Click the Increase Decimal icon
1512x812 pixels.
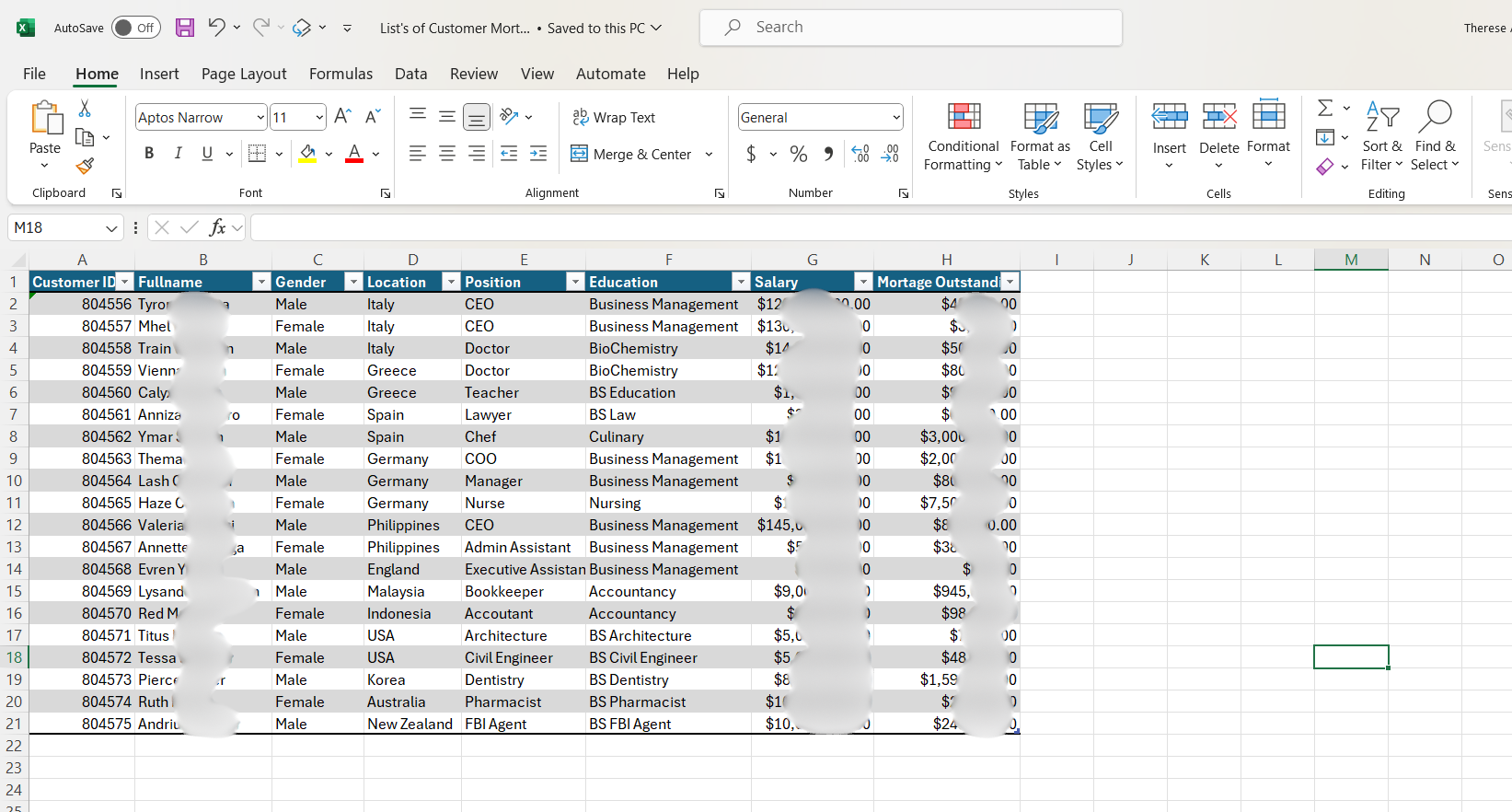[860, 154]
